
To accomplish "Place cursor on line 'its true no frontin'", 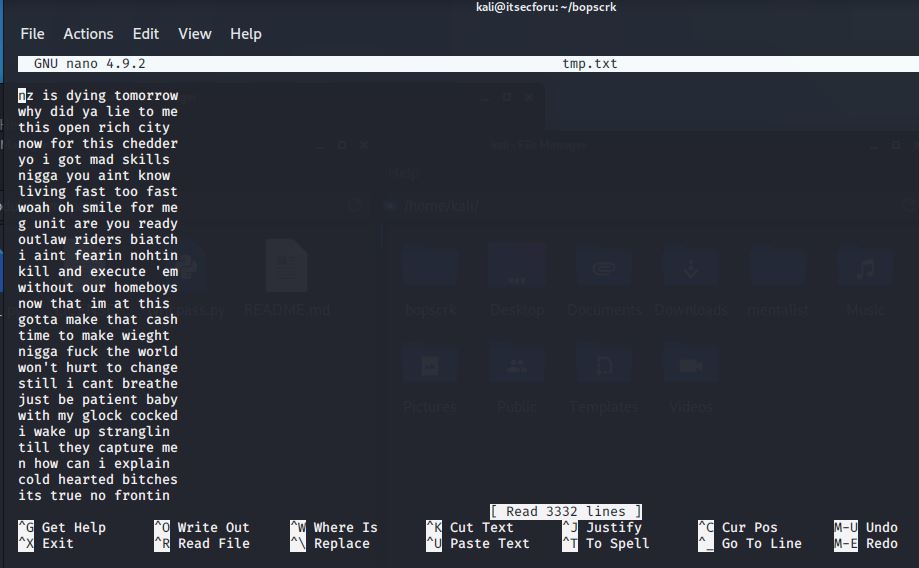I will pos(94,495).
